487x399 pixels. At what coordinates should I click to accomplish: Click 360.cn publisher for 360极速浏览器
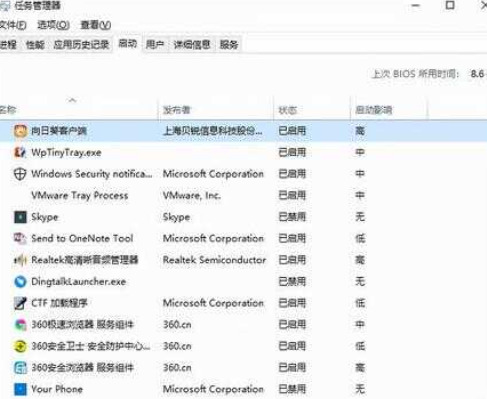click(x=177, y=325)
